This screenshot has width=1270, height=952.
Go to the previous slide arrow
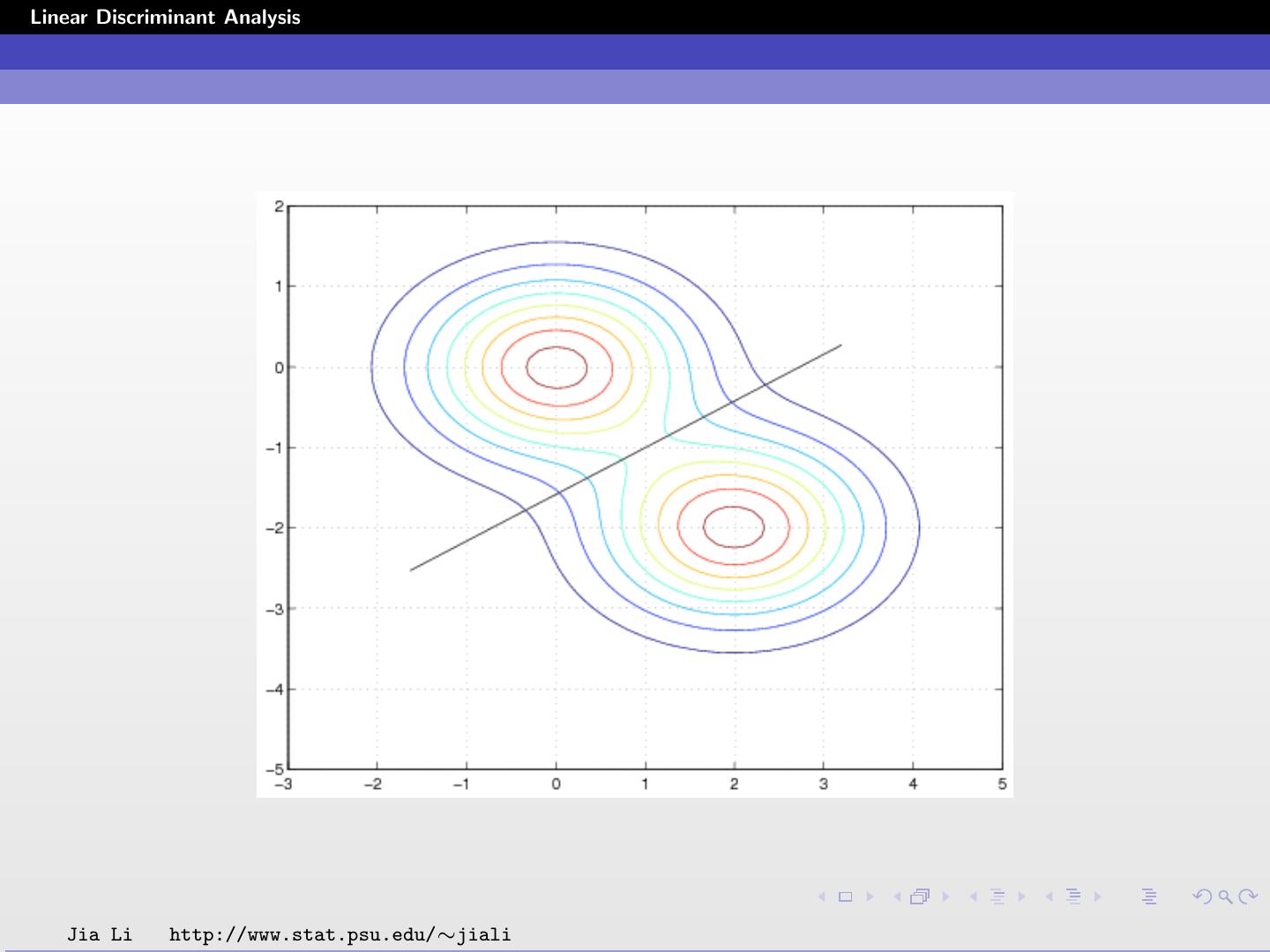click(821, 896)
